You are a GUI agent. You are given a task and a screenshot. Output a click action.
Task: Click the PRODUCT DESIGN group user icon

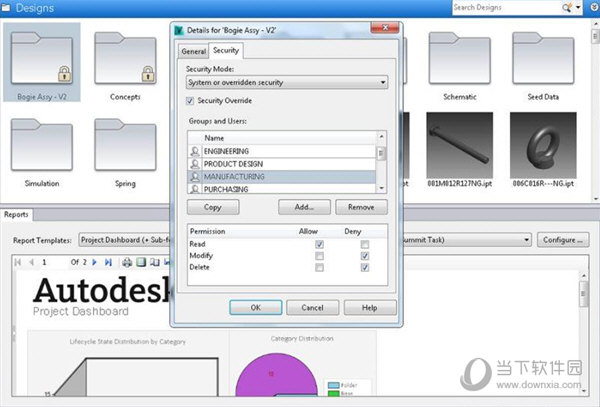pyautogui.click(x=195, y=164)
